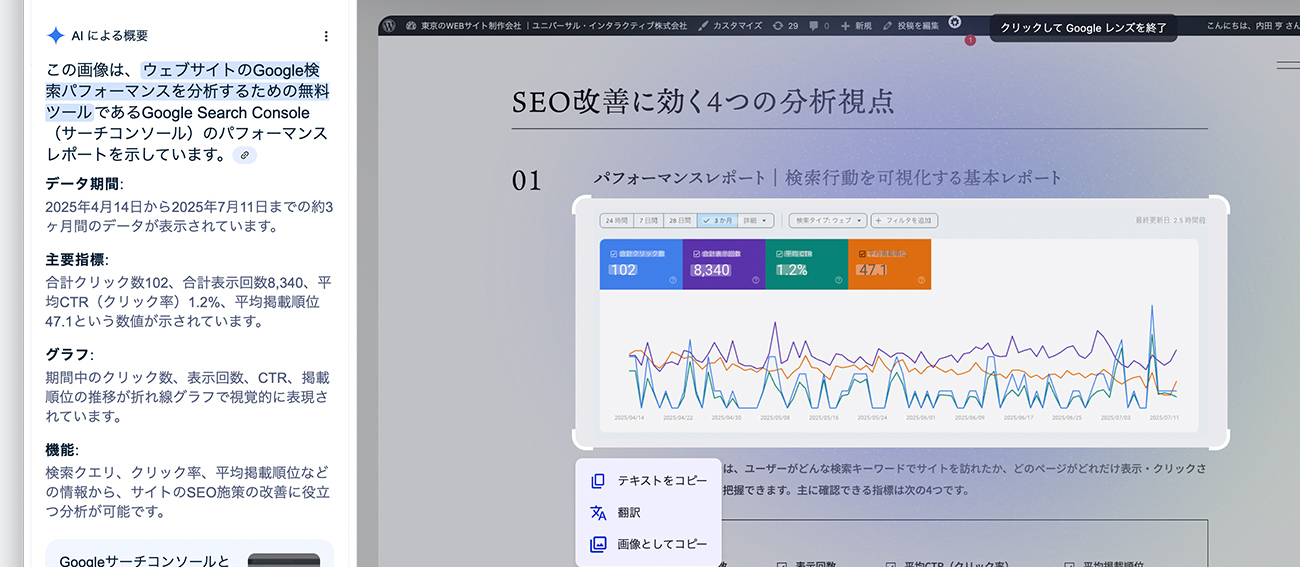Click the グラフ heading in AI overview
This screenshot has width=1300, height=567.
click(69, 355)
